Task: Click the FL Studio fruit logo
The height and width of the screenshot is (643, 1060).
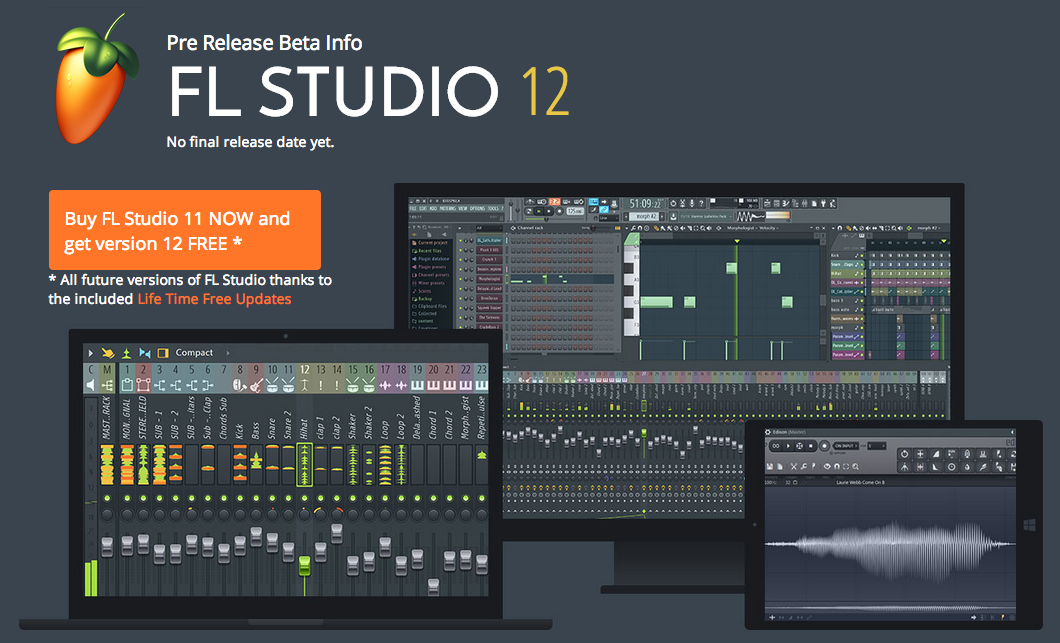Action: (97, 80)
